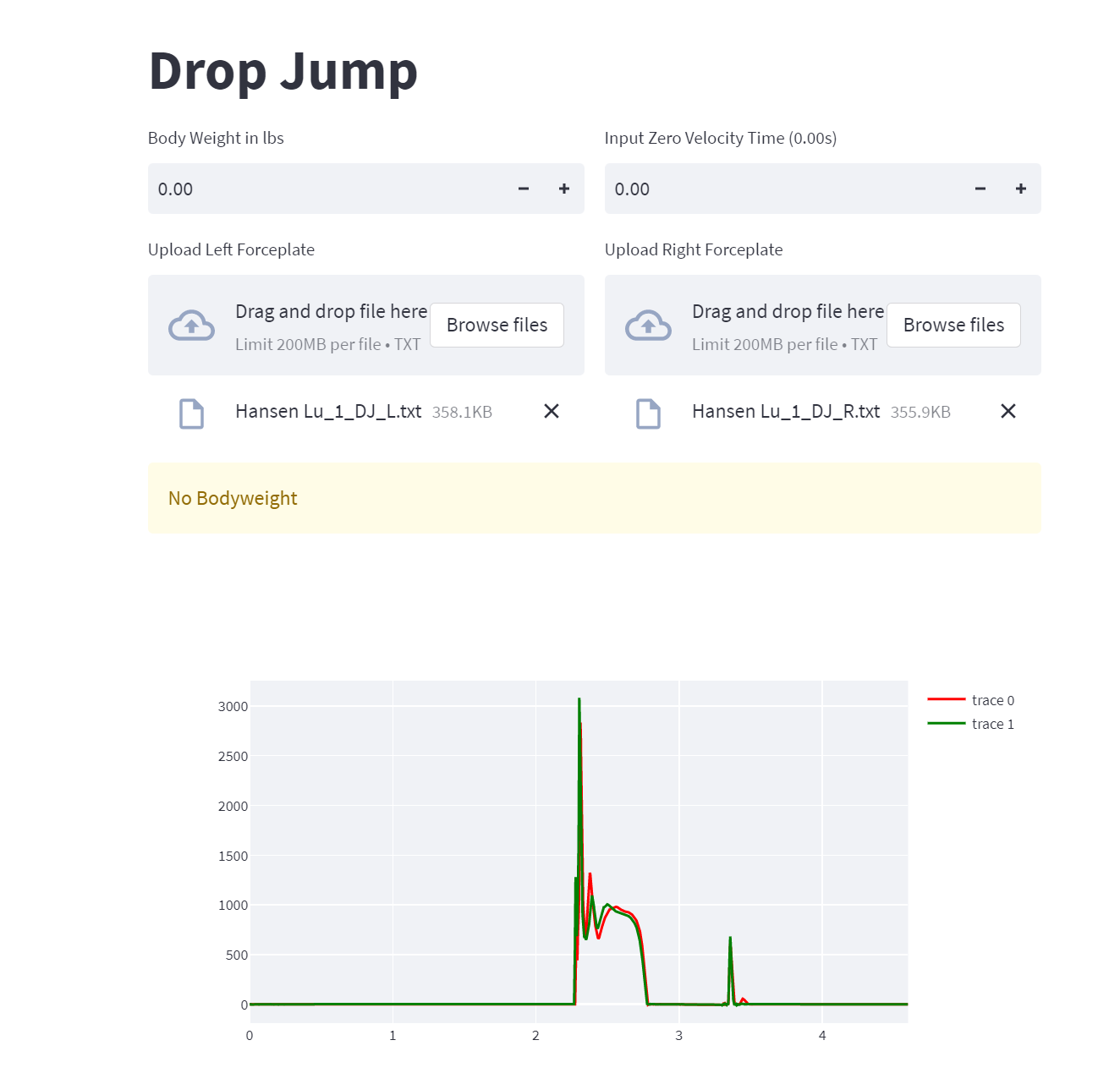
Task: Click Right Forceplate cloud upload icon
Action: pos(649,325)
